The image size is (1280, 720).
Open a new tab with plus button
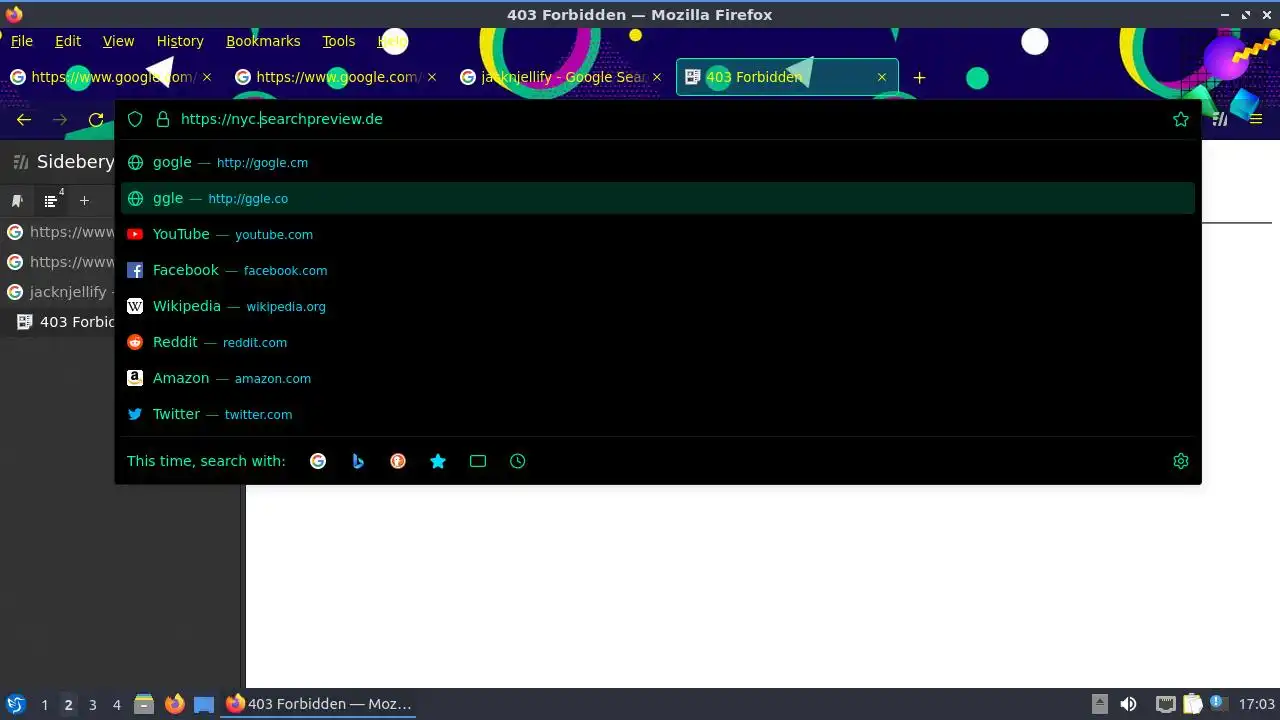[919, 77]
